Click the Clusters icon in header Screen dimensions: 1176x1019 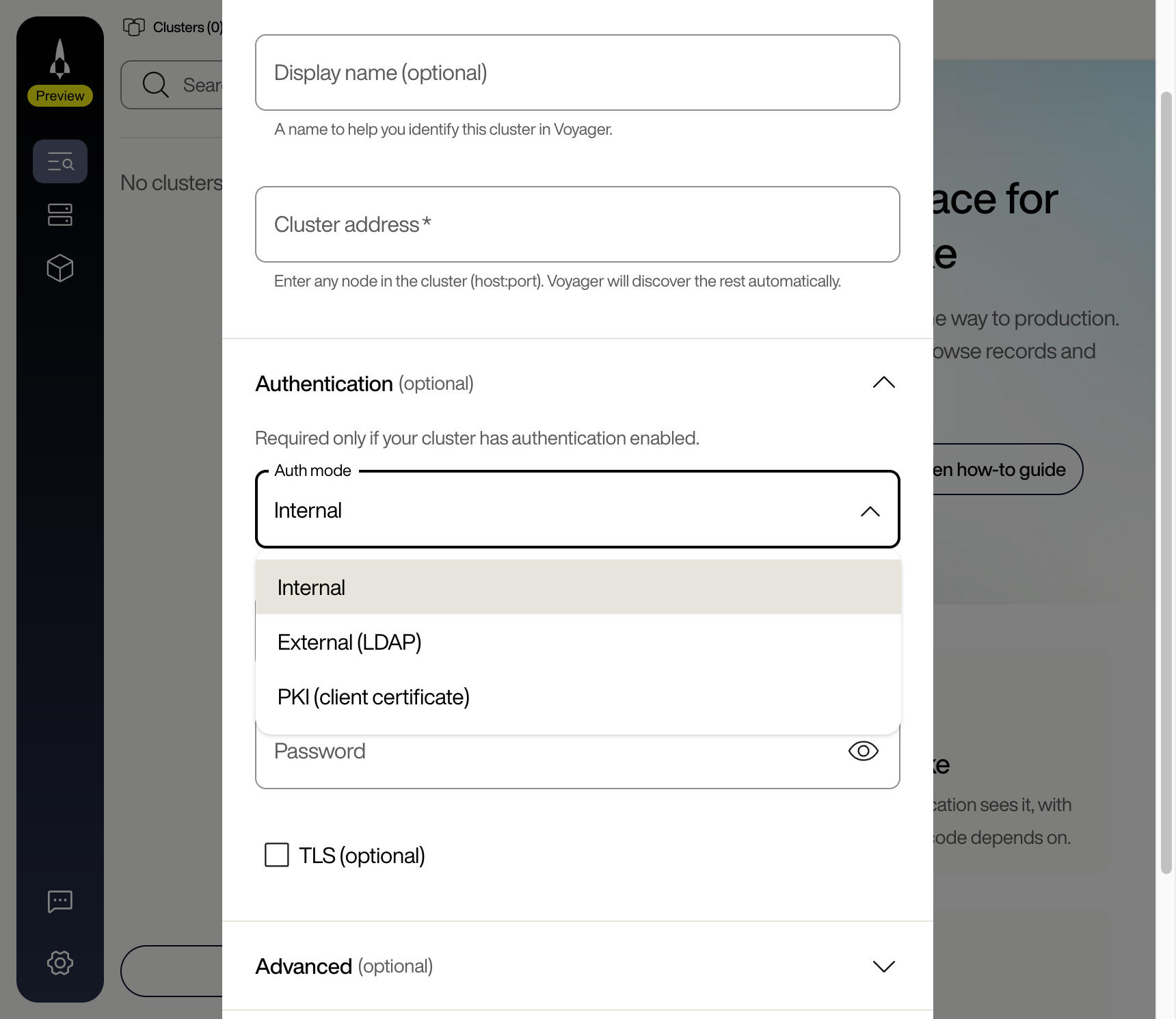[x=134, y=27]
